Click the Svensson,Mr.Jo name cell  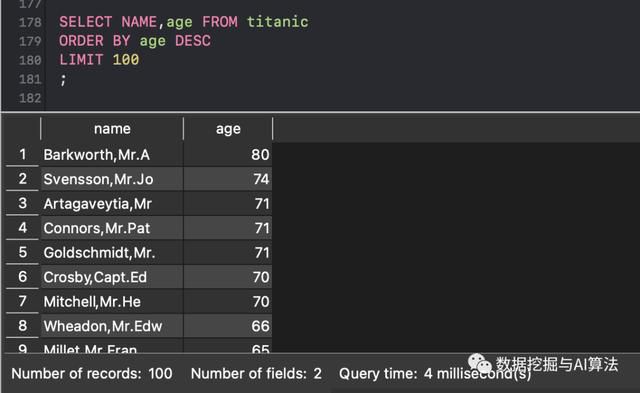pyautogui.click(x=112, y=179)
